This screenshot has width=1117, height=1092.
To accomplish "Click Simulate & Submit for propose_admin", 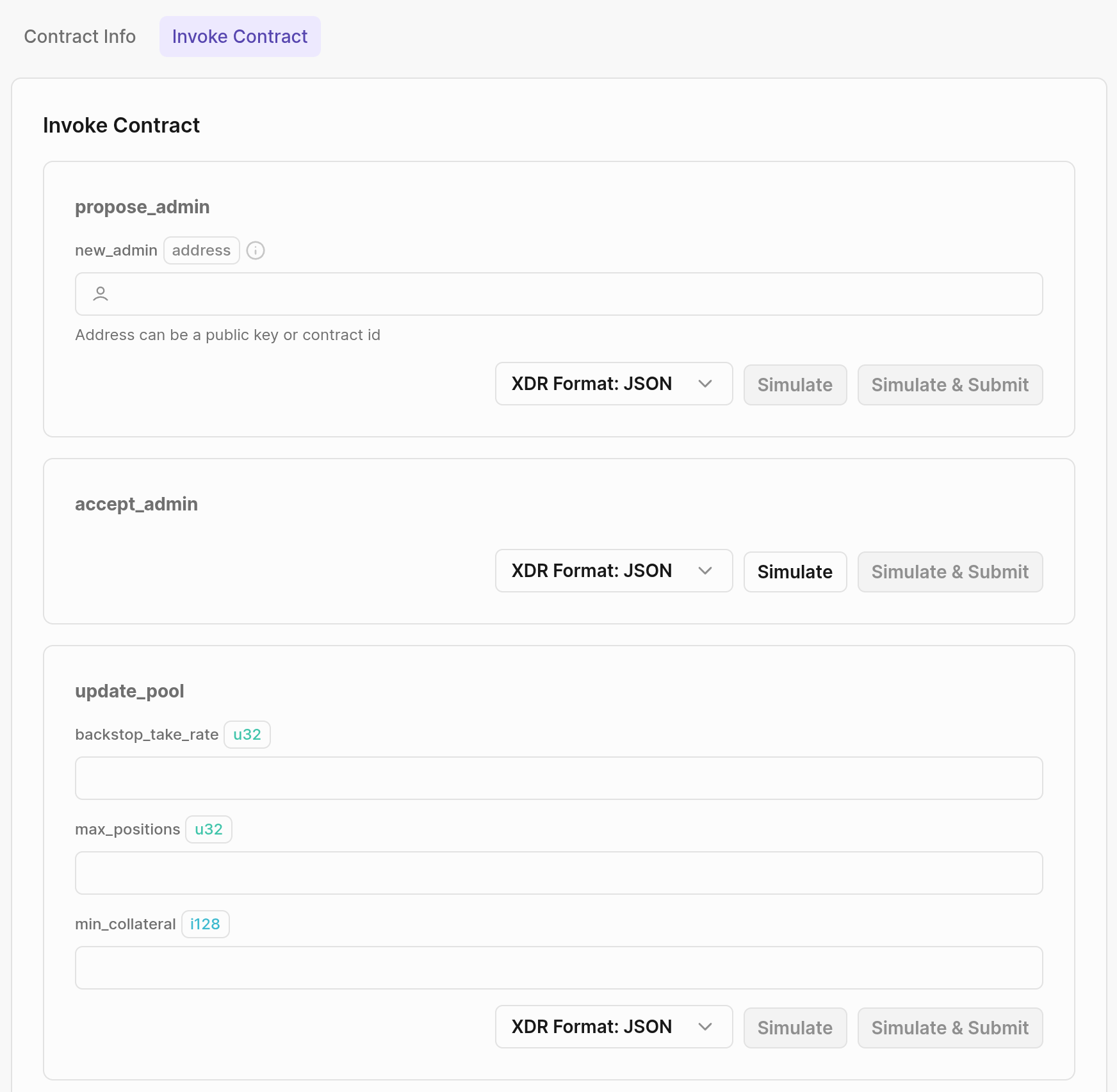I will [x=949, y=385].
